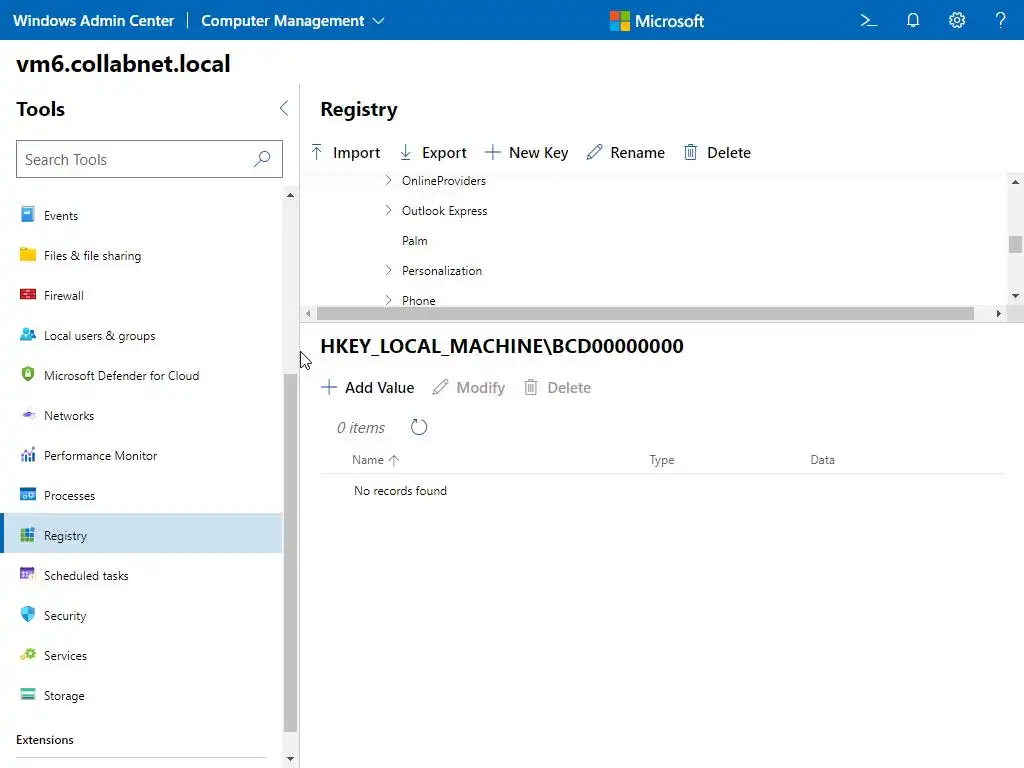Select the Outlook Express key label
Image resolution: width=1024 pixels, height=768 pixels.
[x=445, y=210]
